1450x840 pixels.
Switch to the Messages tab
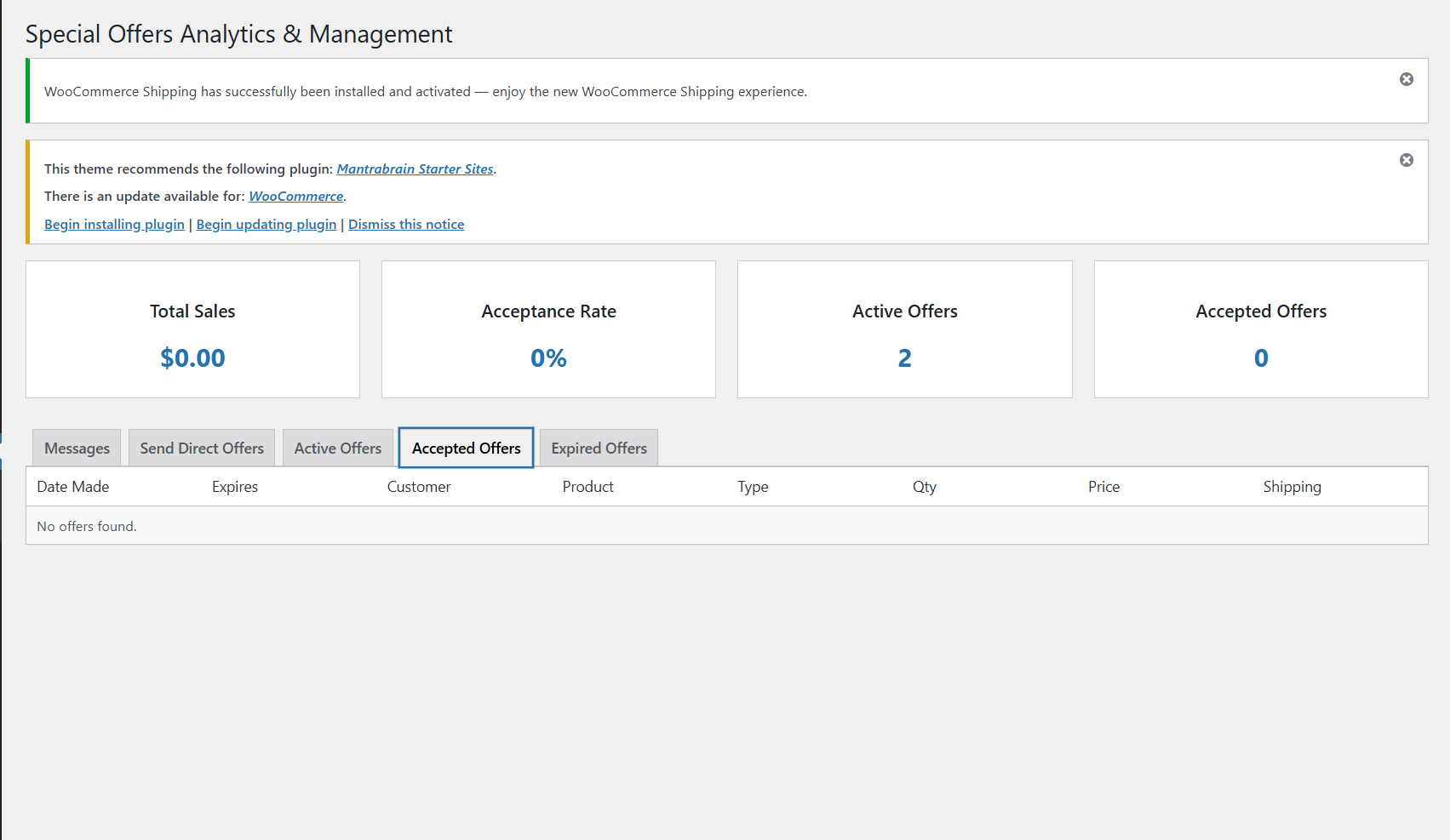(x=77, y=448)
